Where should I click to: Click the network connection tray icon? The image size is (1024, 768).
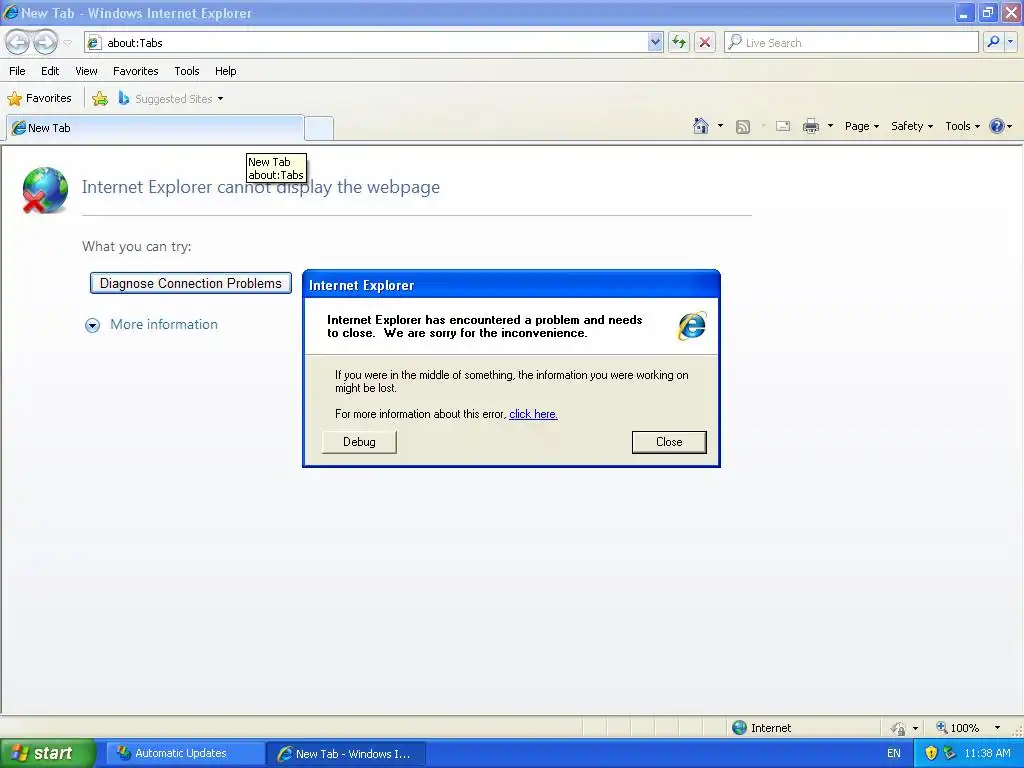pos(950,754)
